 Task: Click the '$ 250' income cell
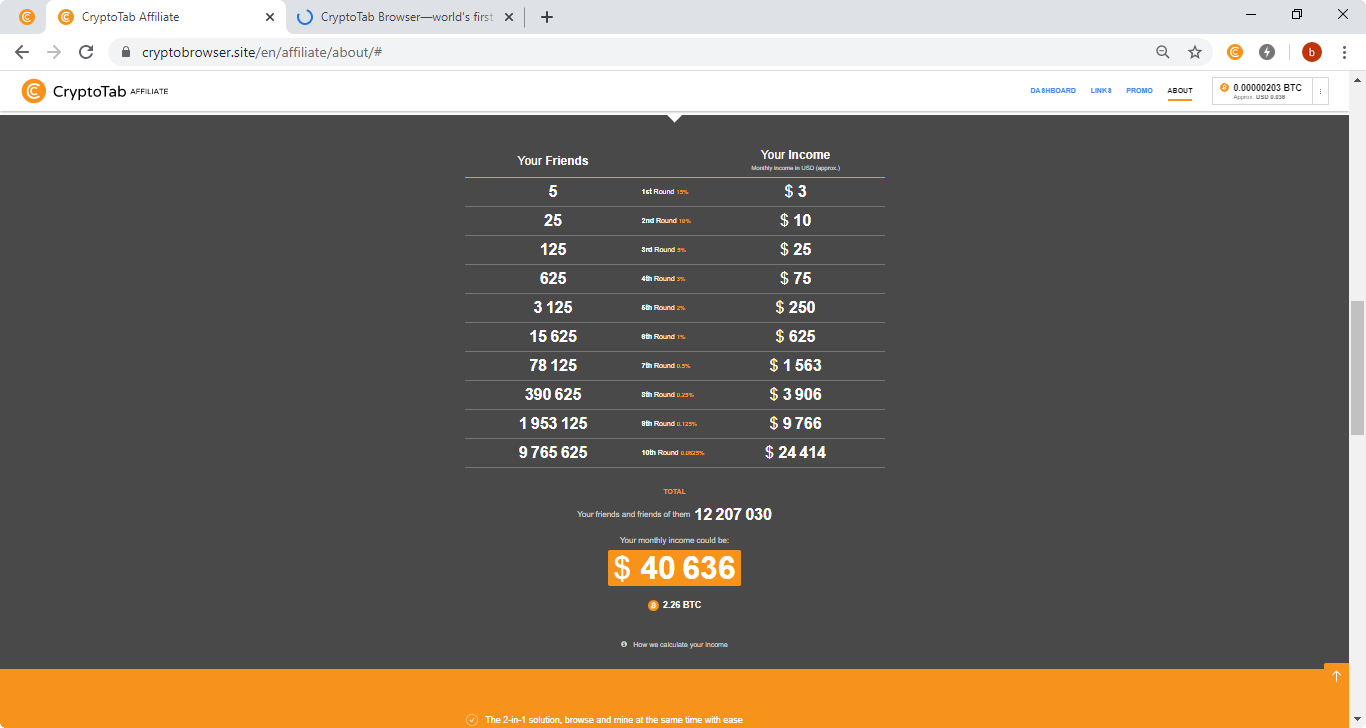796,308
